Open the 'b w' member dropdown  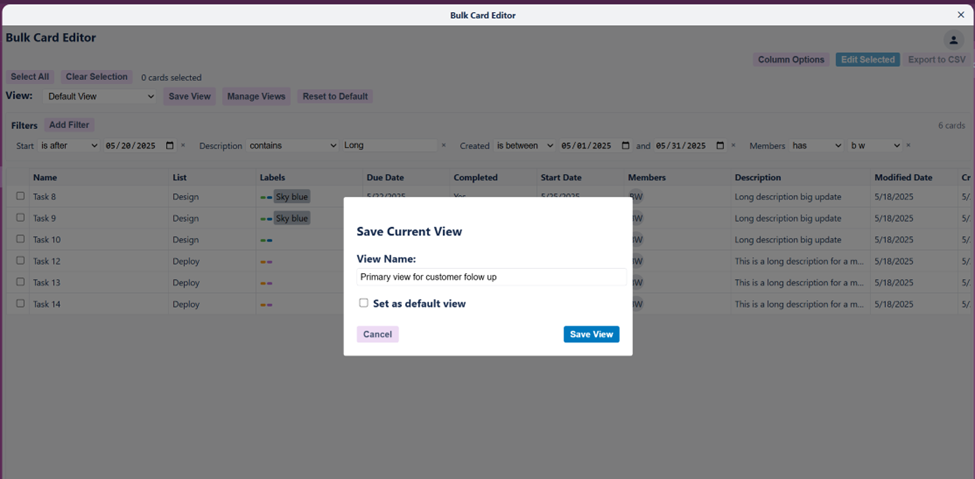(x=875, y=146)
